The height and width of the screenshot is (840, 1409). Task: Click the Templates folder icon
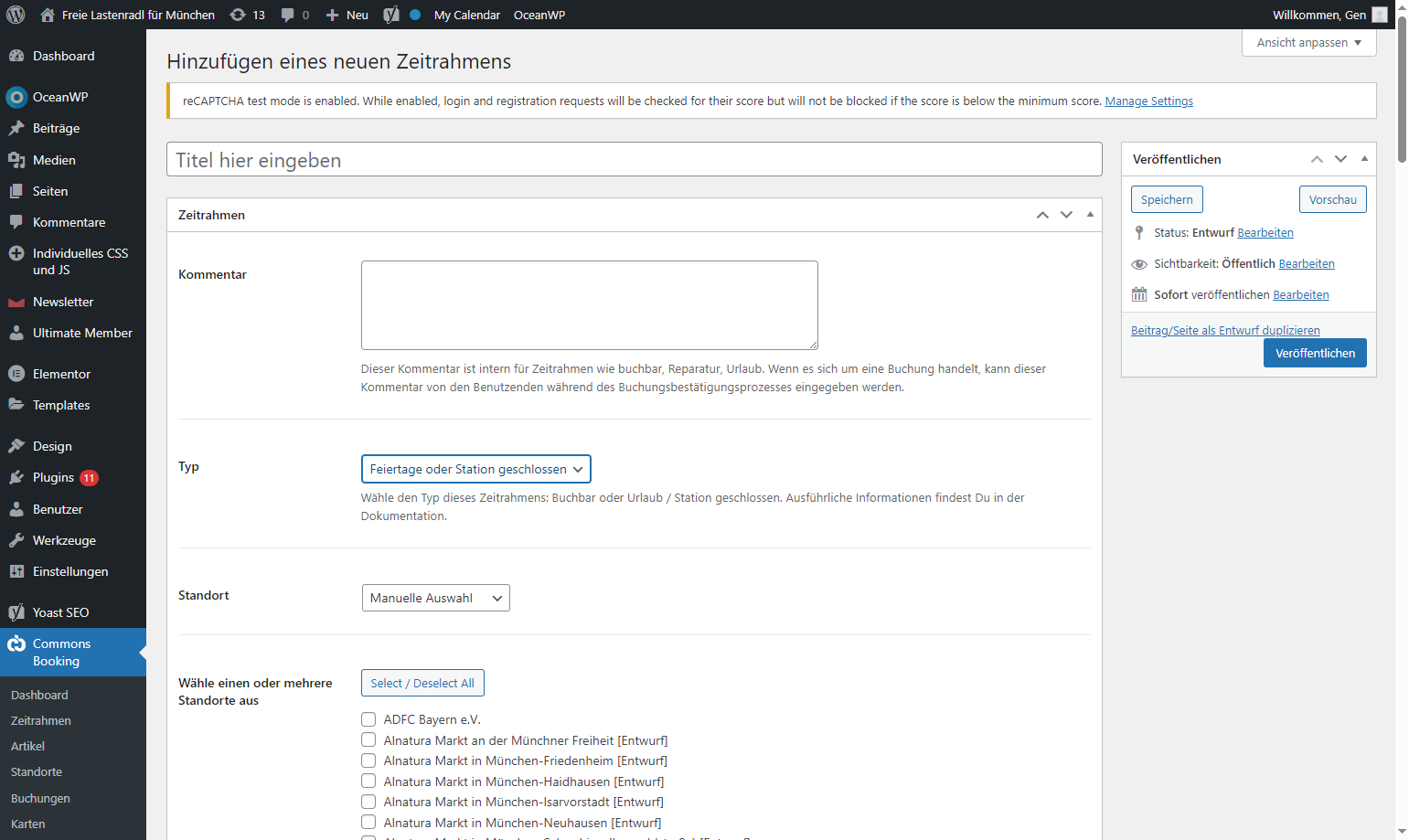tap(16, 405)
